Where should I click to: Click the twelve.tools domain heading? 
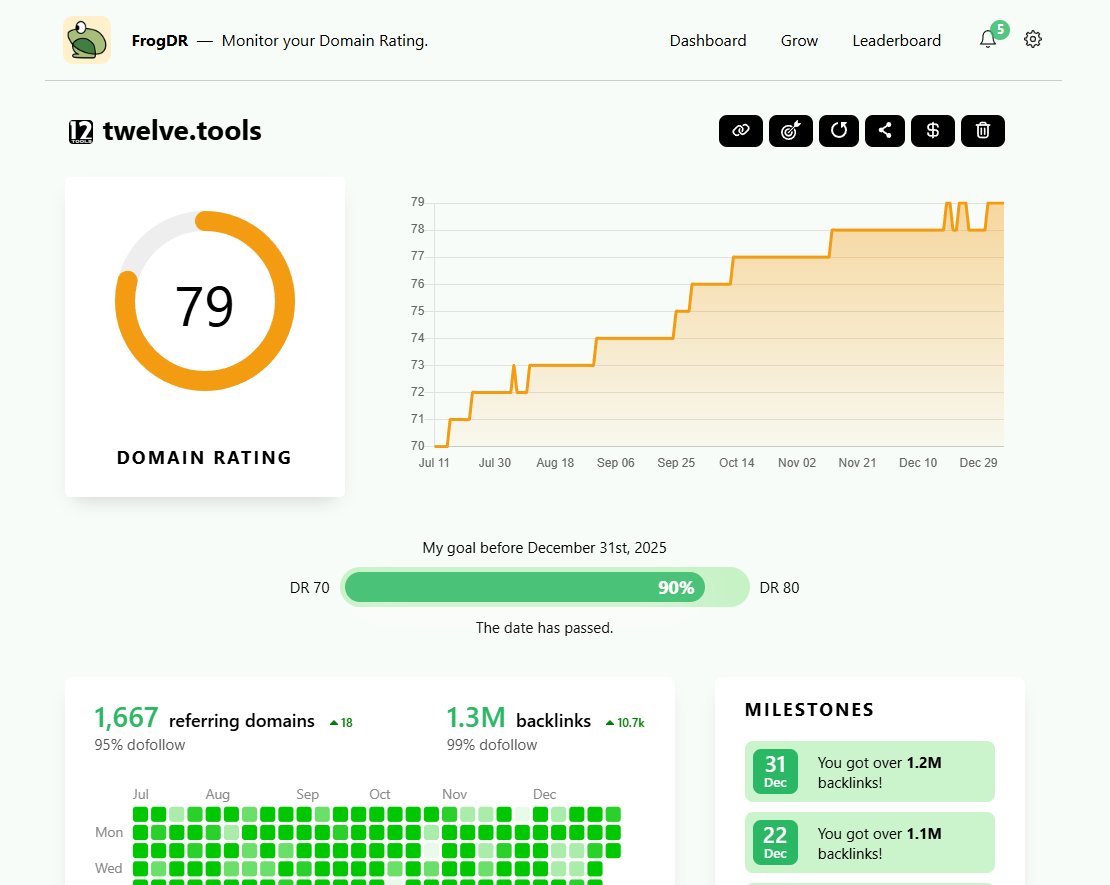tap(182, 131)
